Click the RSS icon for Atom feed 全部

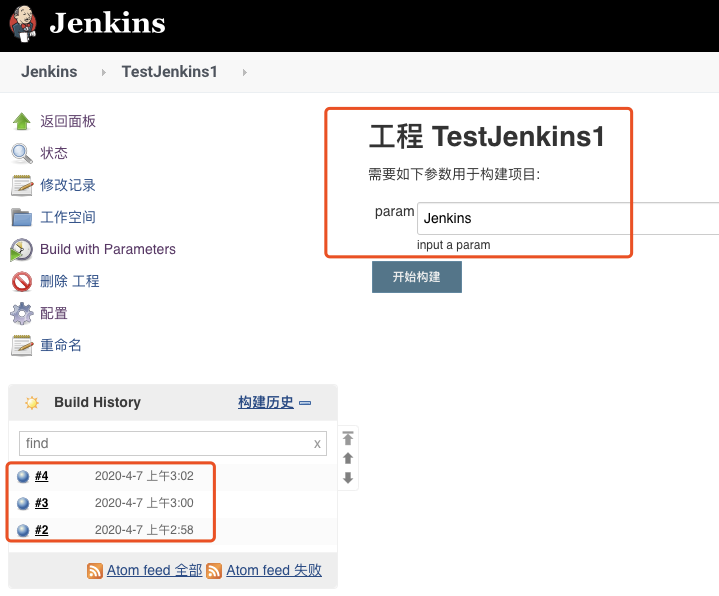[x=95, y=571]
